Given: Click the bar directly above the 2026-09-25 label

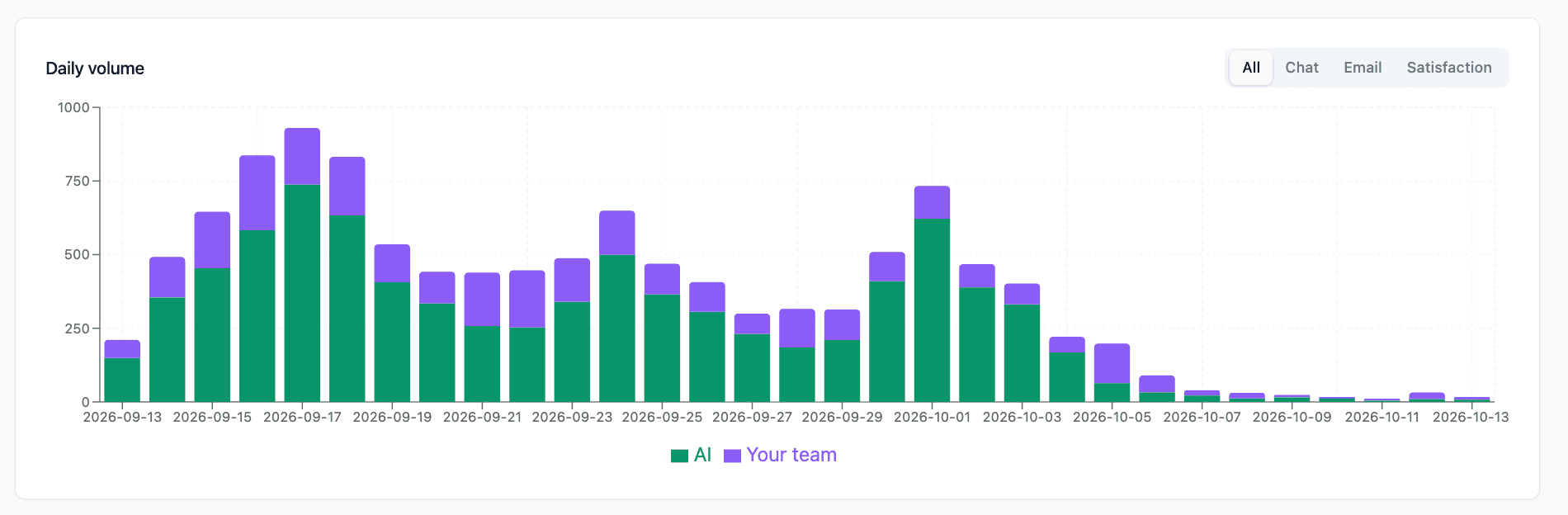Looking at the screenshot, I should pyautogui.click(x=662, y=333).
